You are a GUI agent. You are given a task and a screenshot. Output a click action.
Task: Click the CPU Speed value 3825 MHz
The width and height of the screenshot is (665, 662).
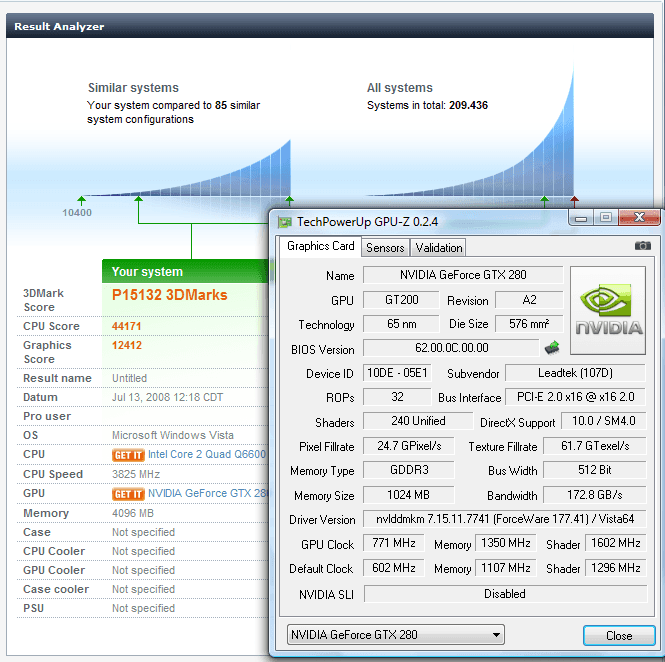[136, 474]
